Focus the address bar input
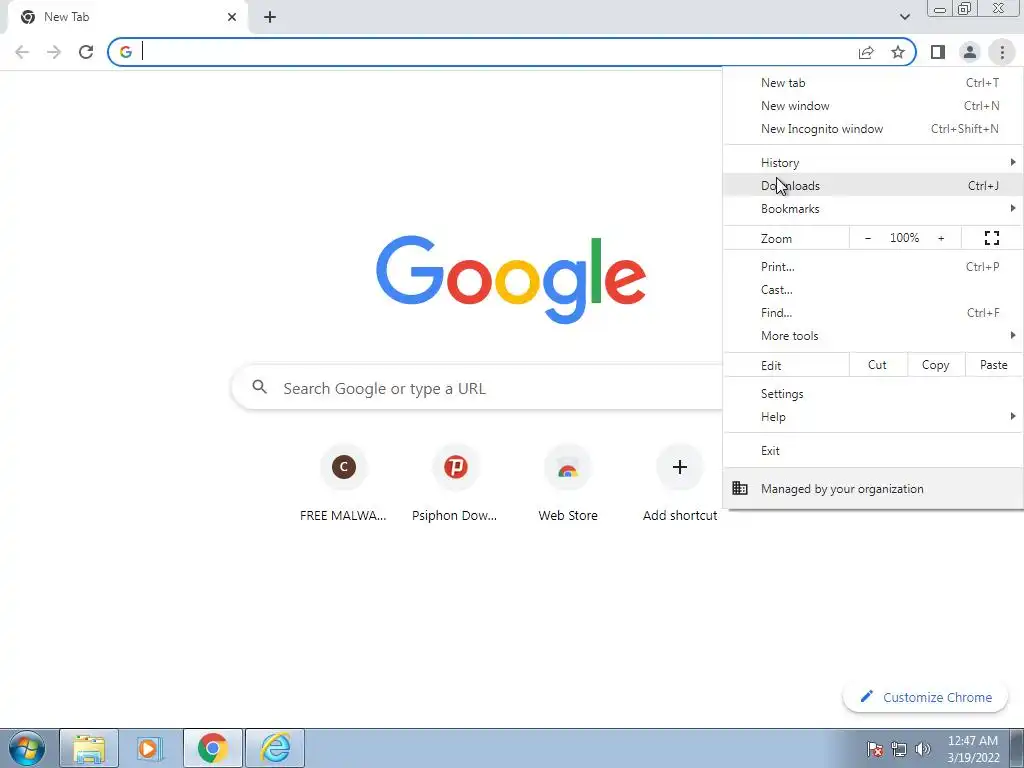 [496, 52]
